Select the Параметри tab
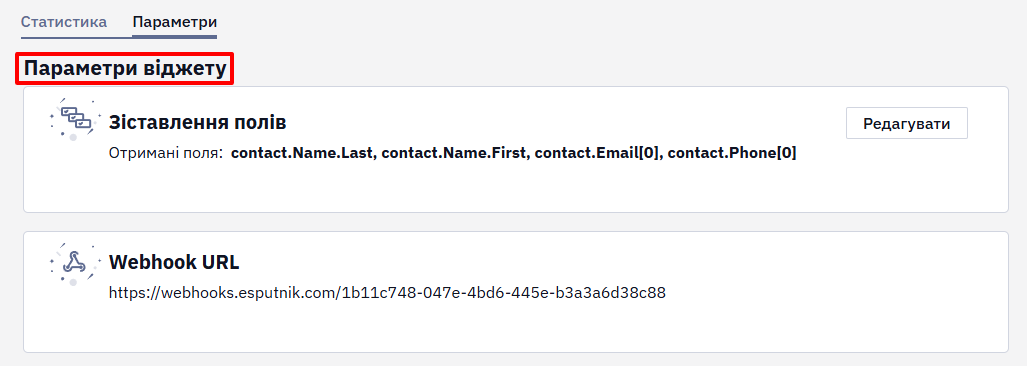 [174, 22]
